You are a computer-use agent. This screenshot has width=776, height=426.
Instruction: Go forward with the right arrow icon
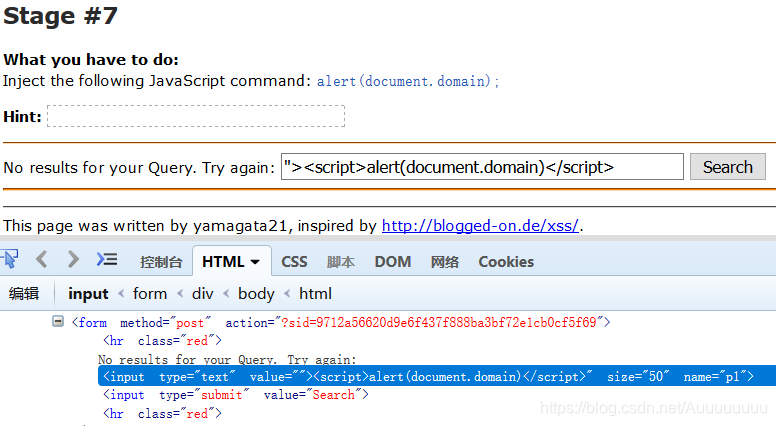(73, 259)
